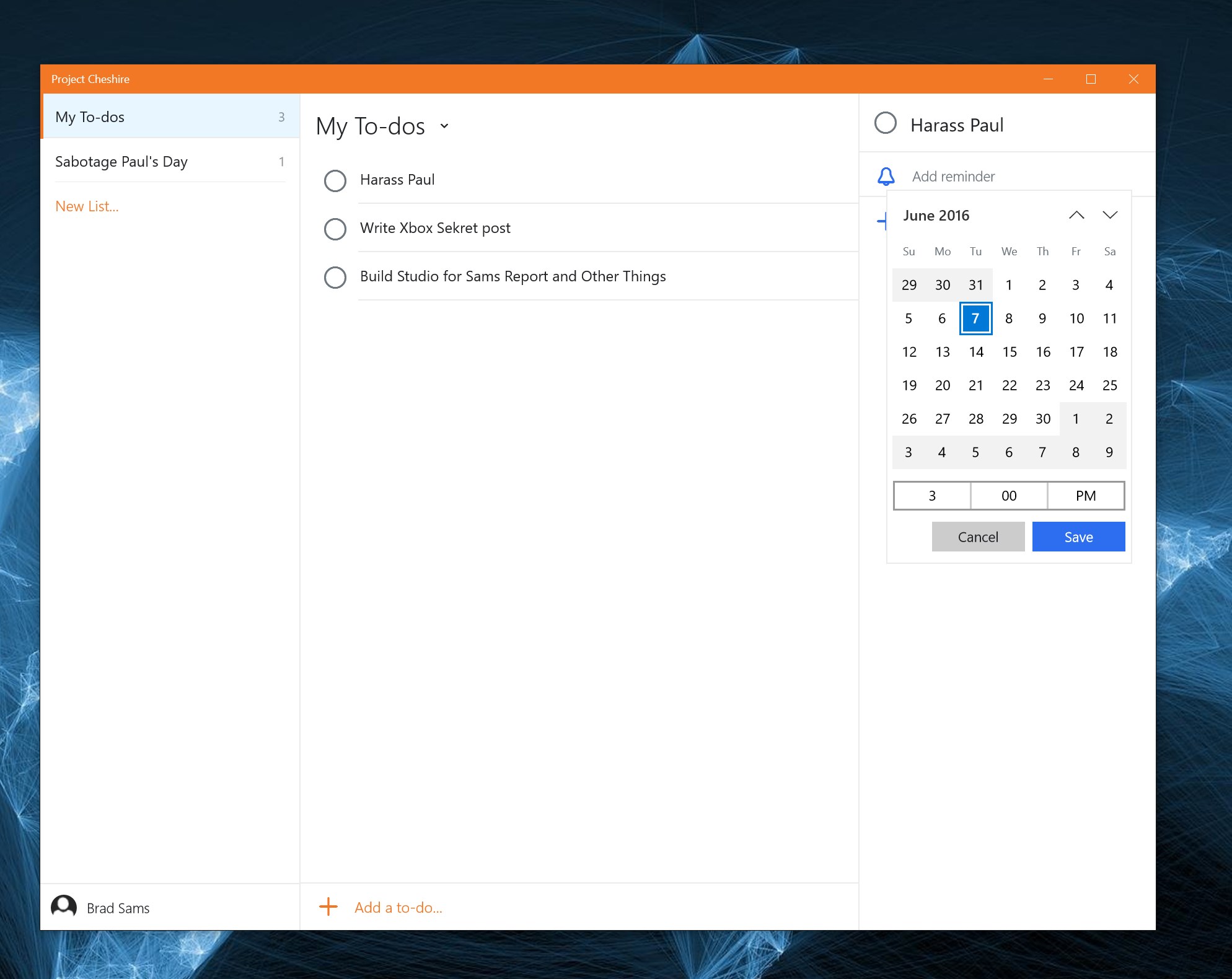The image size is (1232, 979).
Task: Minimize the Project Cheshire window
Action: [x=1048, y=79]
